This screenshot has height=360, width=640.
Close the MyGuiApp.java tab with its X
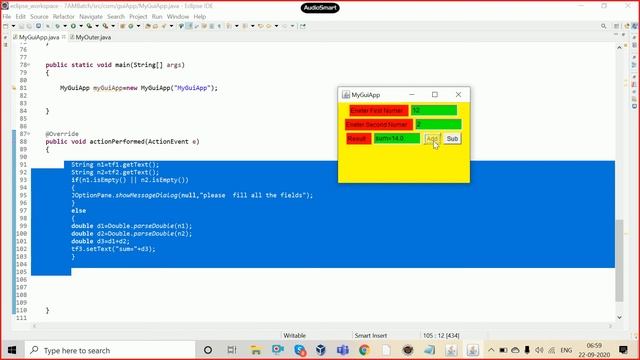coord(64,37)
